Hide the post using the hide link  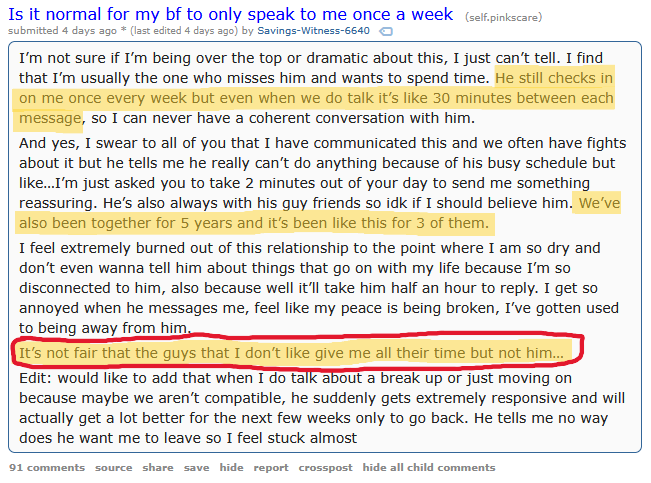tap(231, 467)
